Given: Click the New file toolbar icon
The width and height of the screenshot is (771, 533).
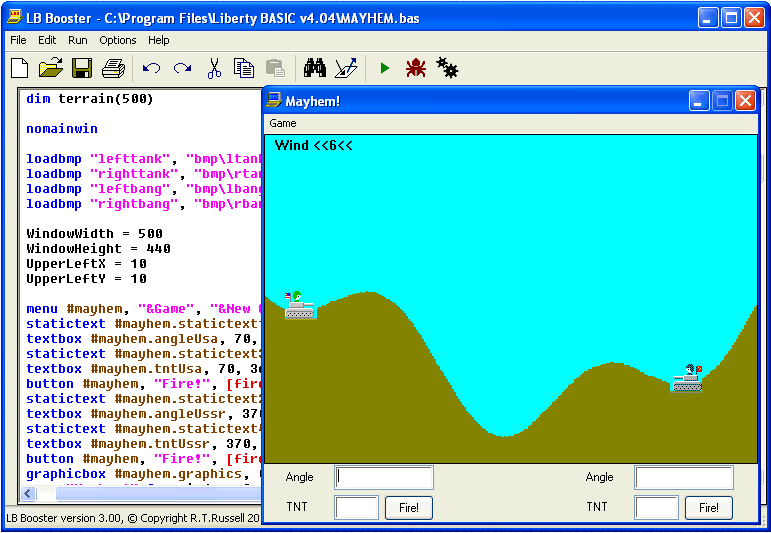Looking at the screenshot, I should (19, 68).
